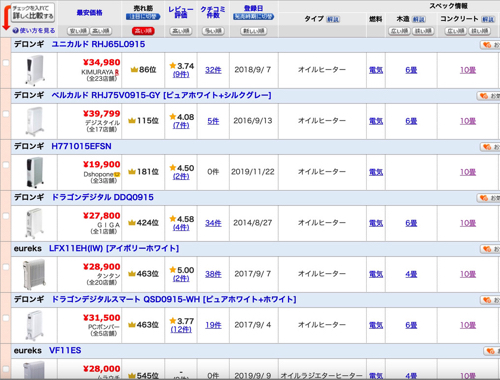Click (全23店舗) shop count text

(x=102, y=79)
